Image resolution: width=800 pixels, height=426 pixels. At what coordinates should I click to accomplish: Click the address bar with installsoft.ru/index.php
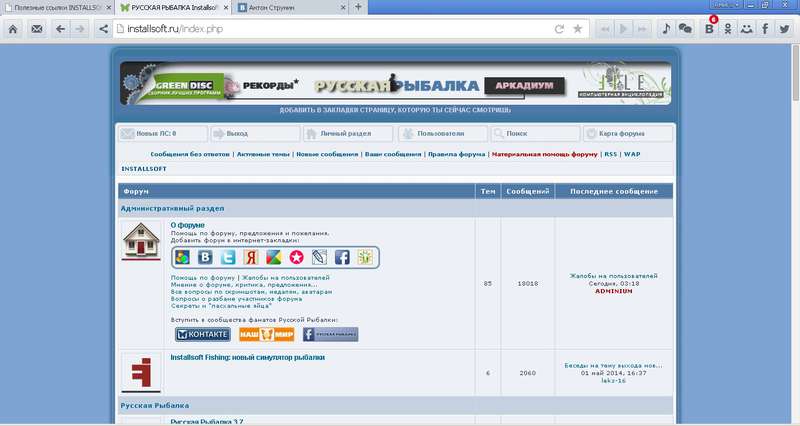point(334,29)
